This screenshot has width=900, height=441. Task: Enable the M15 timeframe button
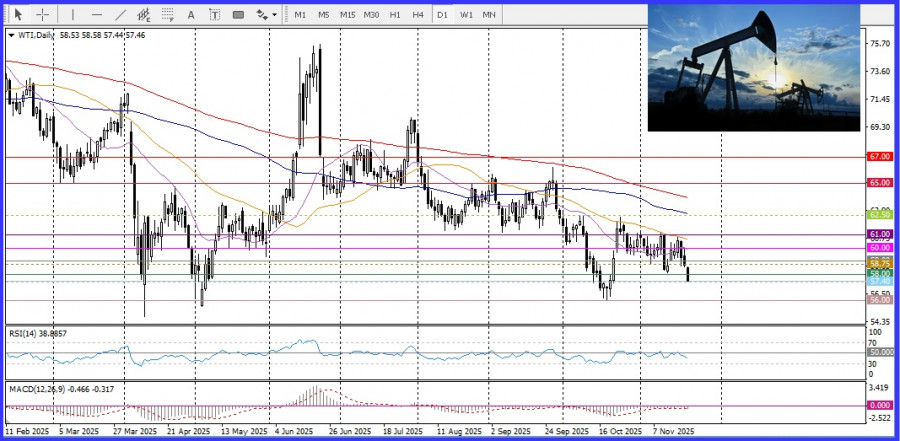pyautogui.click(x=347, y=15)
